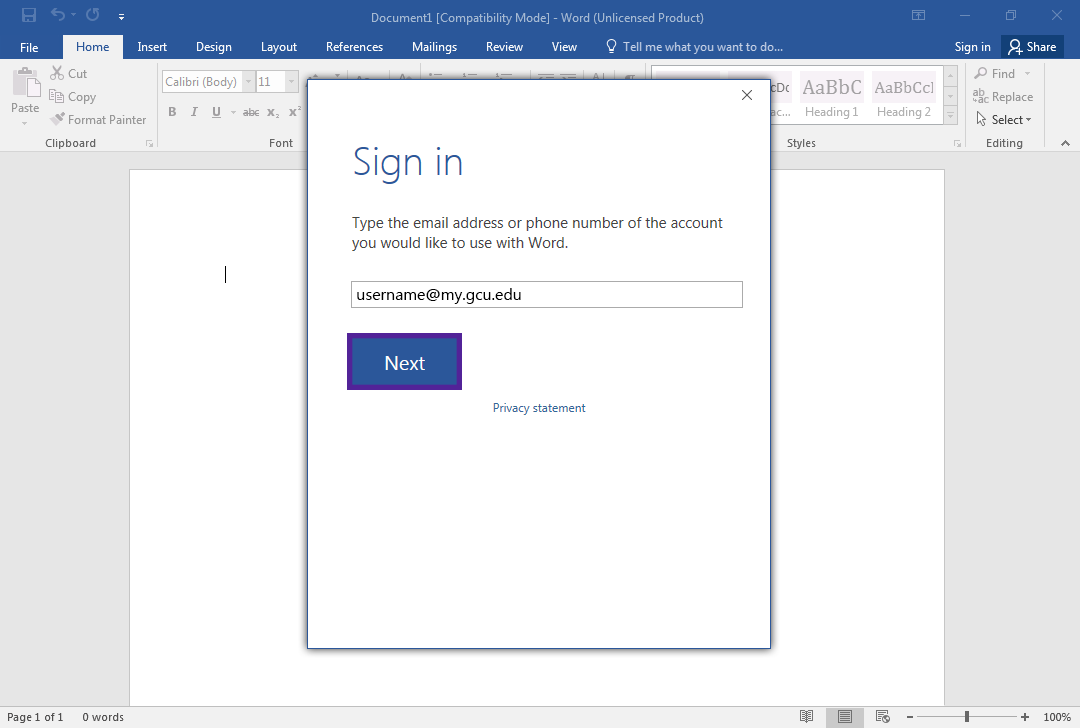1080x728 pixels.
Task: Toggle Bold formatting
Action: pos(172,112)
